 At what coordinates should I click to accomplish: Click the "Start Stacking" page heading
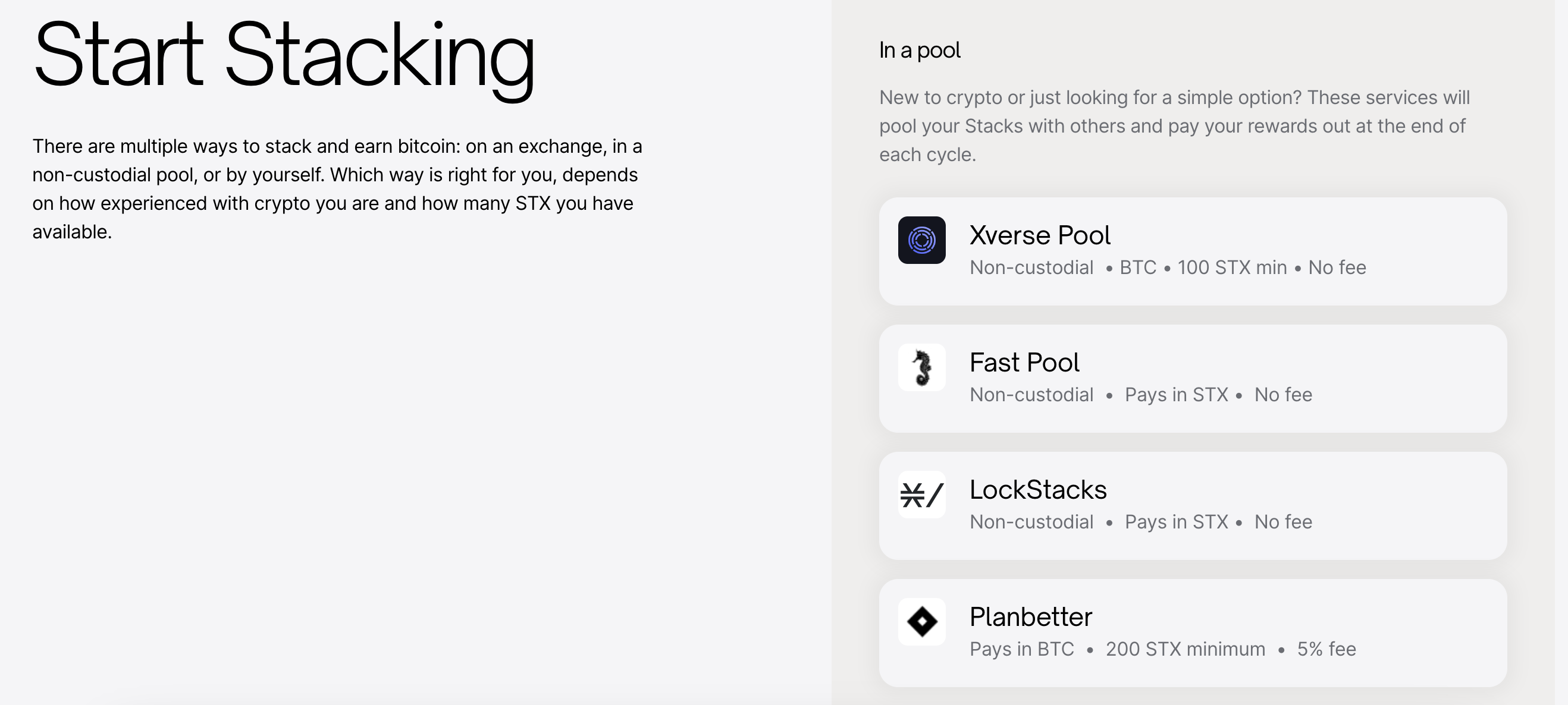click(x=284, y=56)
